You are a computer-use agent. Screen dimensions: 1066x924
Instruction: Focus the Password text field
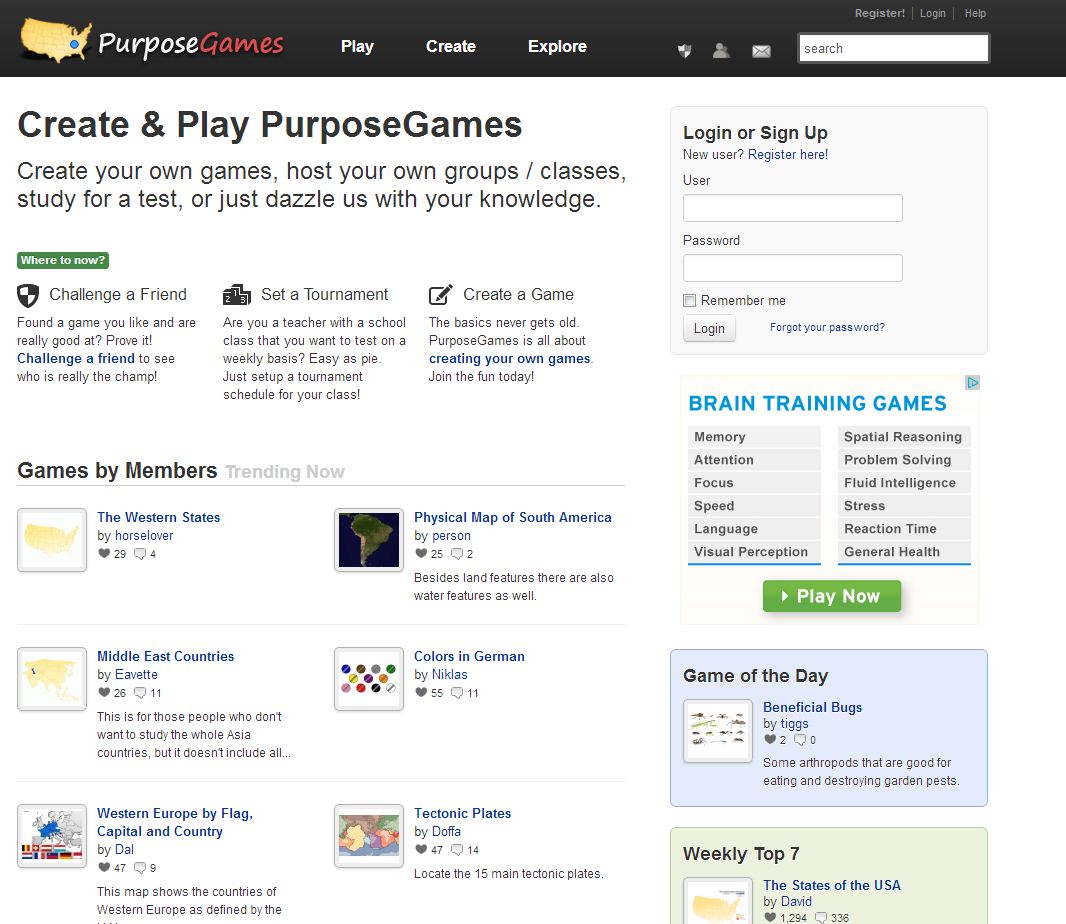pos(793,268)
